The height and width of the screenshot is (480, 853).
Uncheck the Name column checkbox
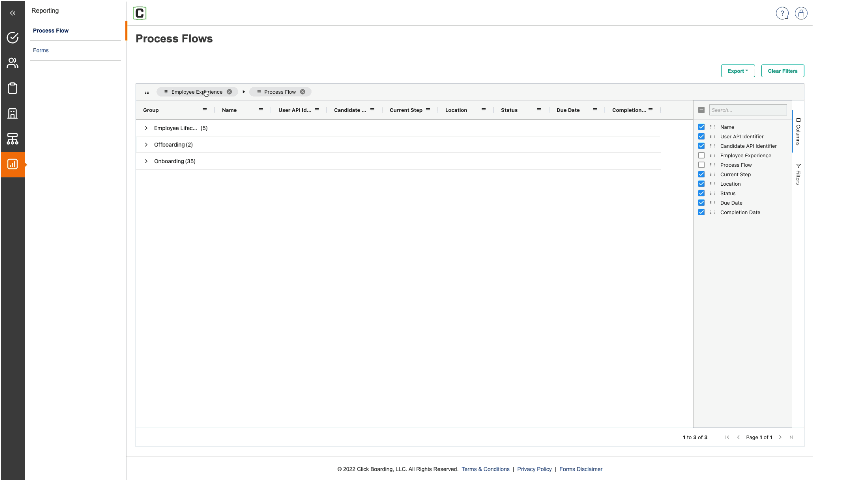pyautogui.click(x=701, y=127)
